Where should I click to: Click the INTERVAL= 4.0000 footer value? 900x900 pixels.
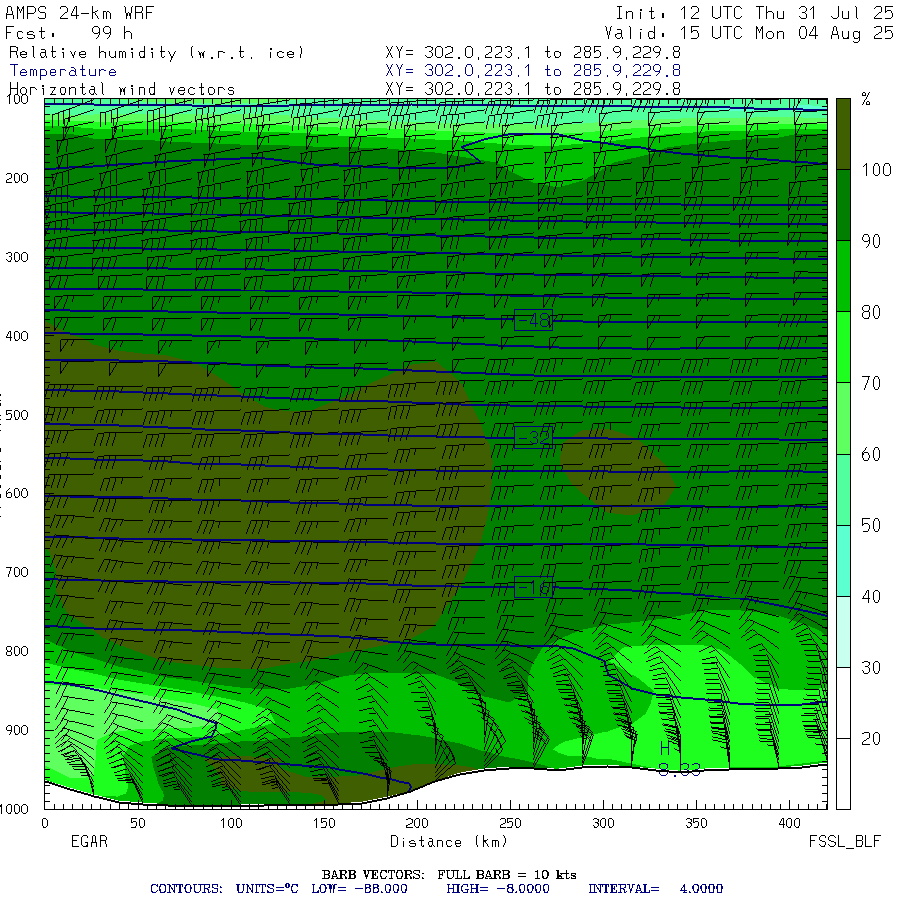tap(655, 889)
